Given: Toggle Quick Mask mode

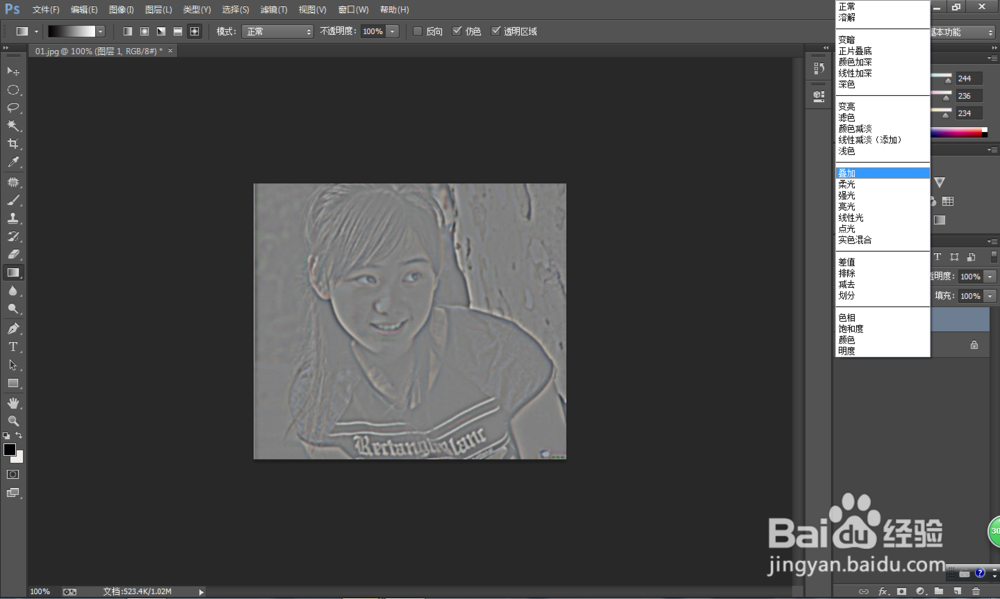Looking at the screenshot, I should click(x=13, y=475).
